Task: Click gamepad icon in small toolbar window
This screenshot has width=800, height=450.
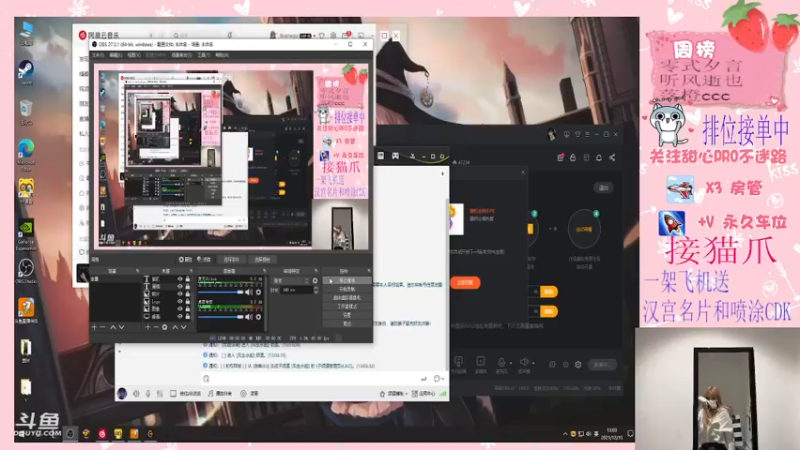Action: [395, 156]
